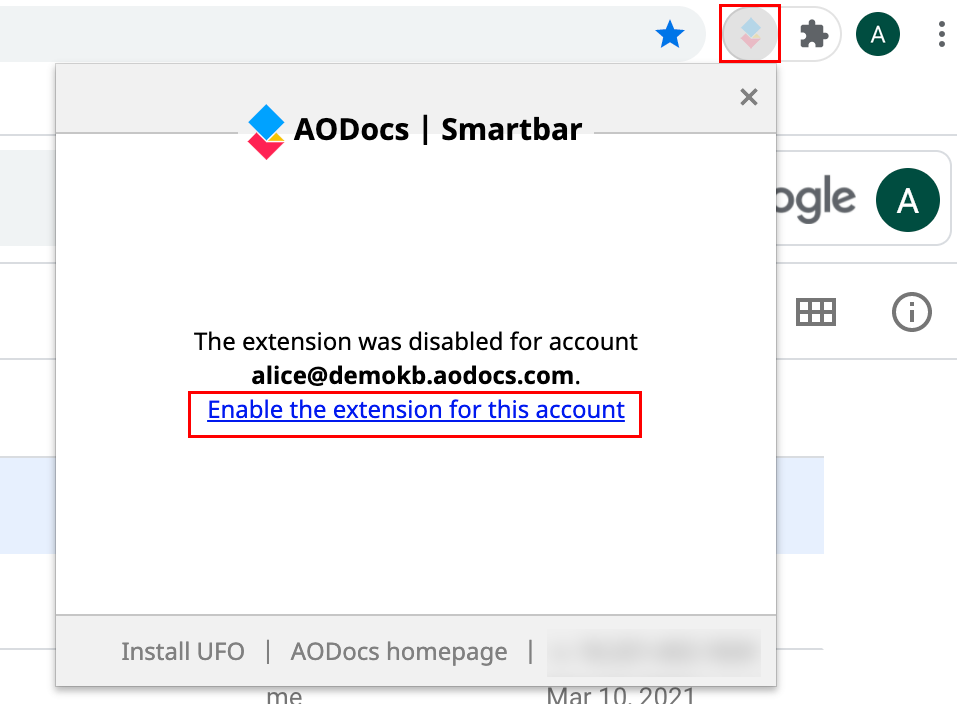The height and width of the screenshot is (704, 957).
Task: Click the Smartbar title text
Action: (511, 129)
